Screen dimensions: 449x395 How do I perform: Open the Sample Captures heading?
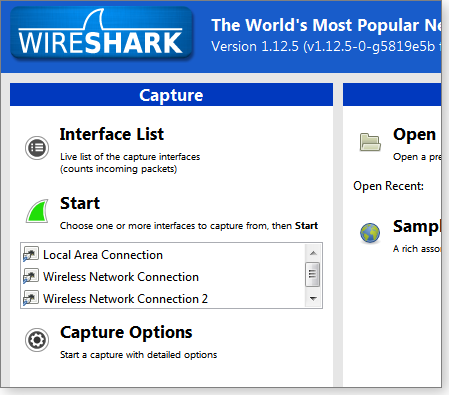point(417,227)
